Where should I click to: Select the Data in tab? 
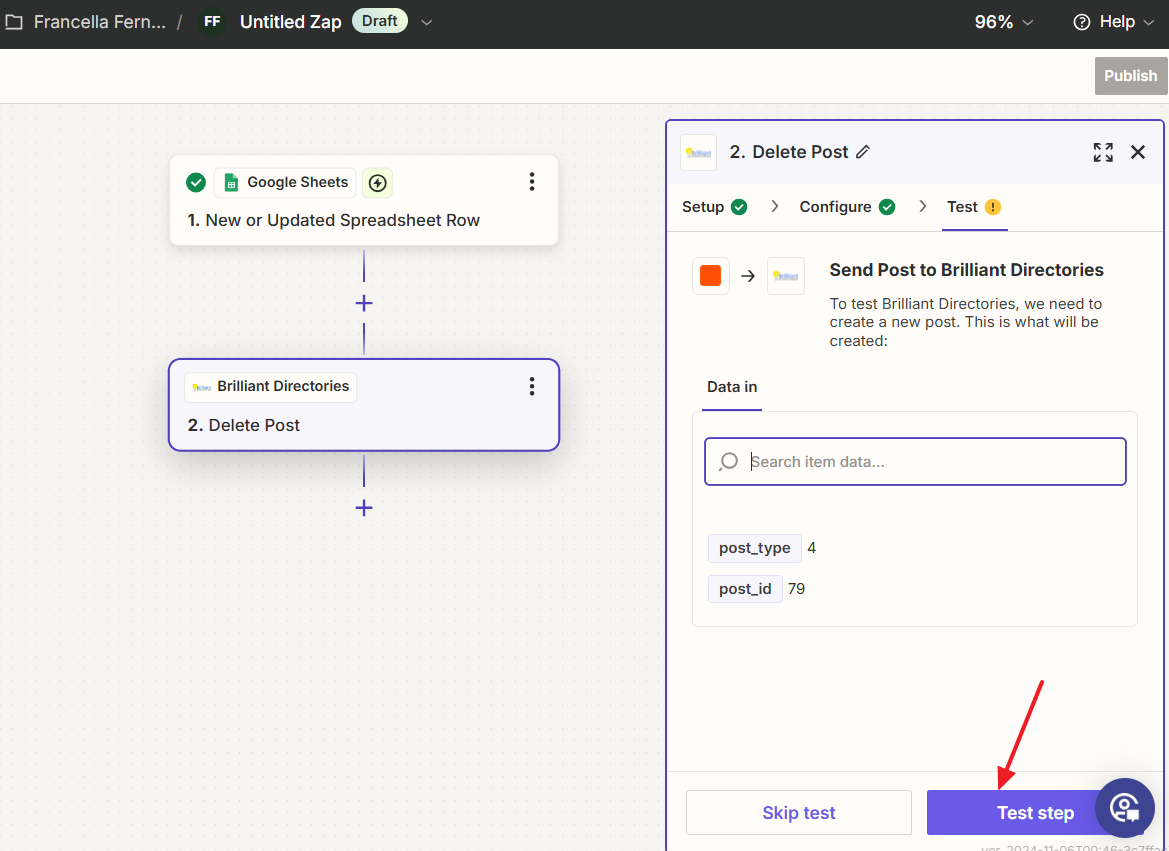click(731, 386)
